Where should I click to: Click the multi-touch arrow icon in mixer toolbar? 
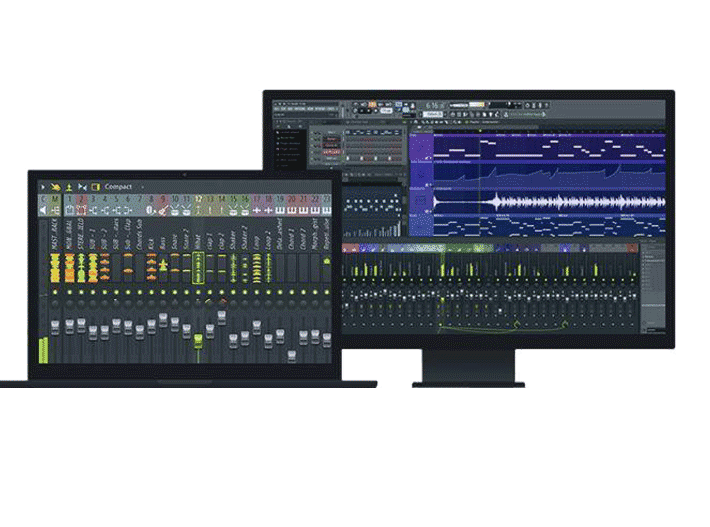55,187
